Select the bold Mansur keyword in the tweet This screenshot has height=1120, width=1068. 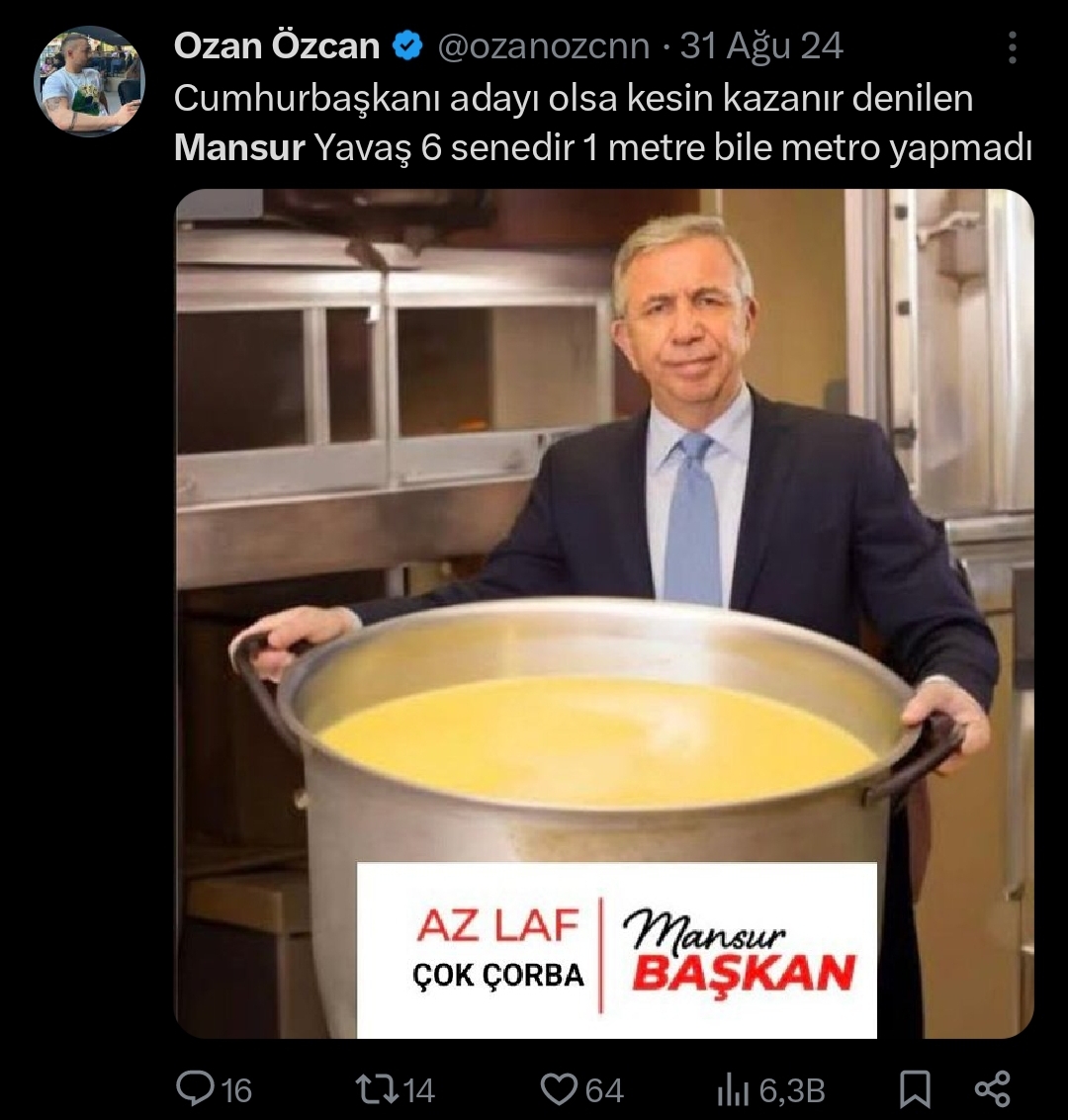point(239,148)
